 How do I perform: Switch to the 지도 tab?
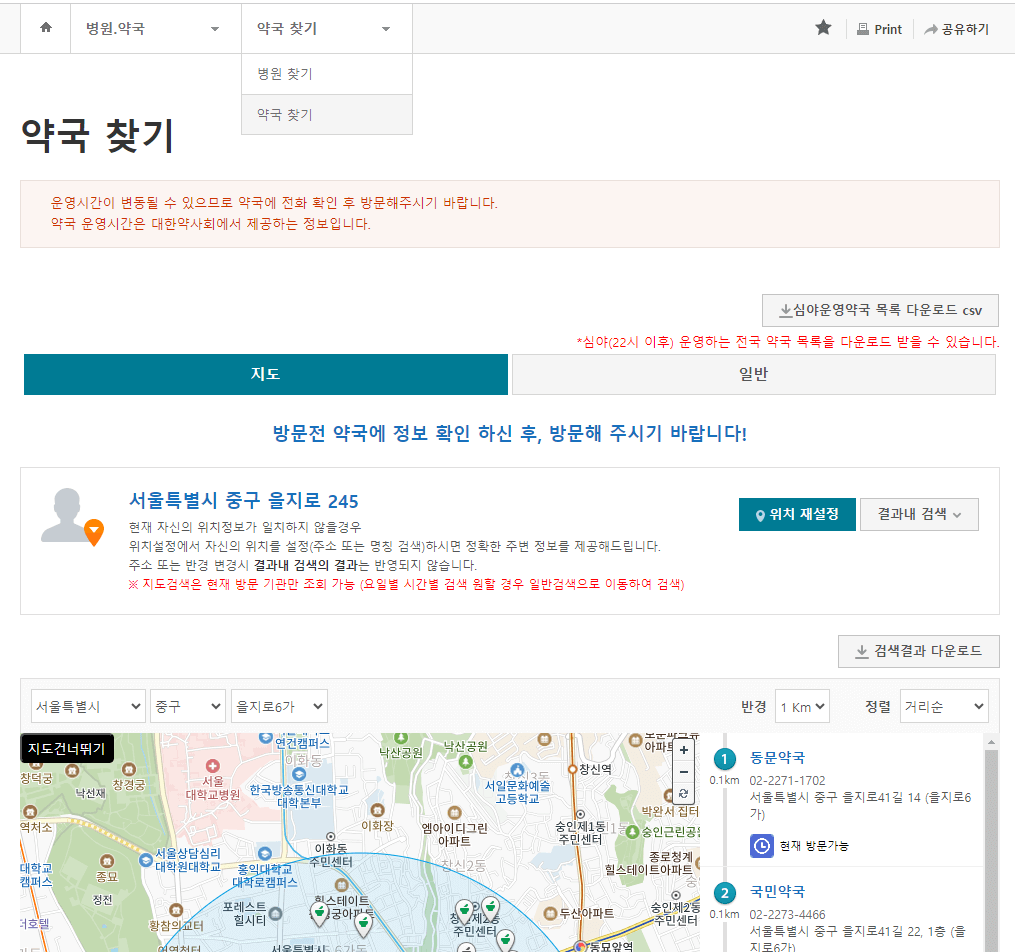(x=265, y=374)
